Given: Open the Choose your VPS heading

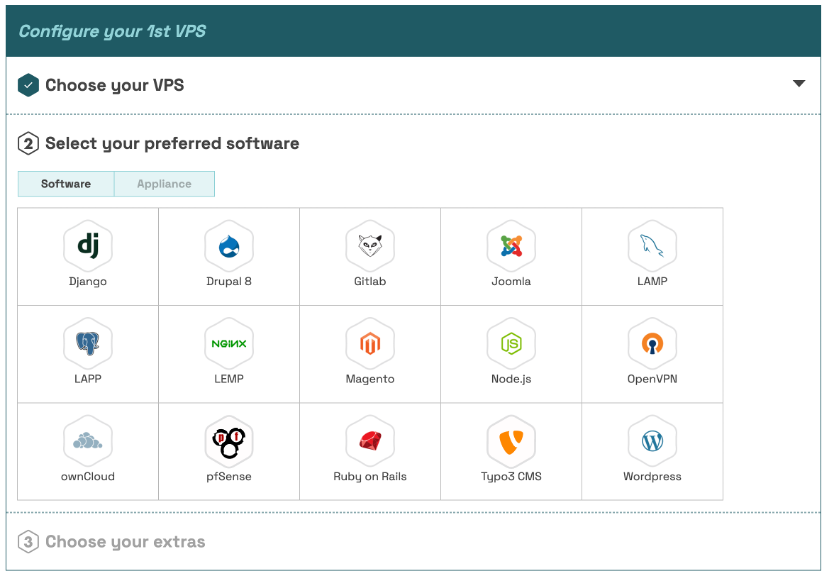Looking at the screenshot, I should coord(114,85).
